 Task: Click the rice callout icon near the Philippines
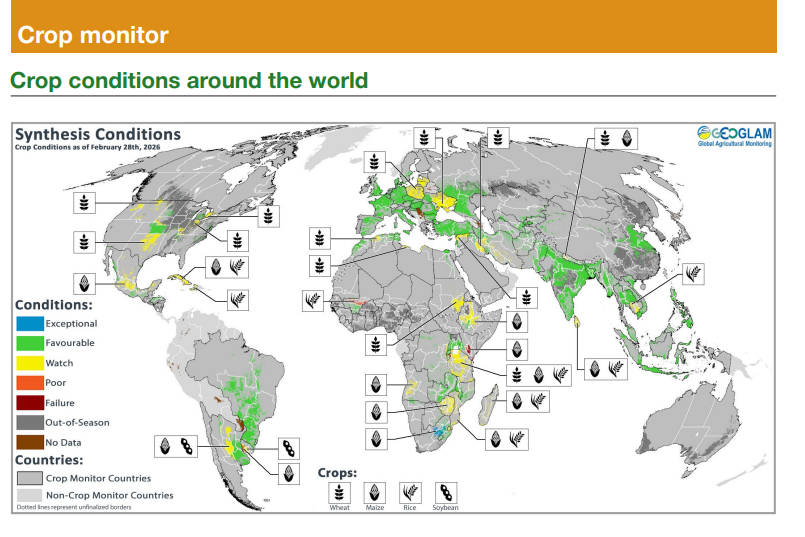tap(693, 271)
